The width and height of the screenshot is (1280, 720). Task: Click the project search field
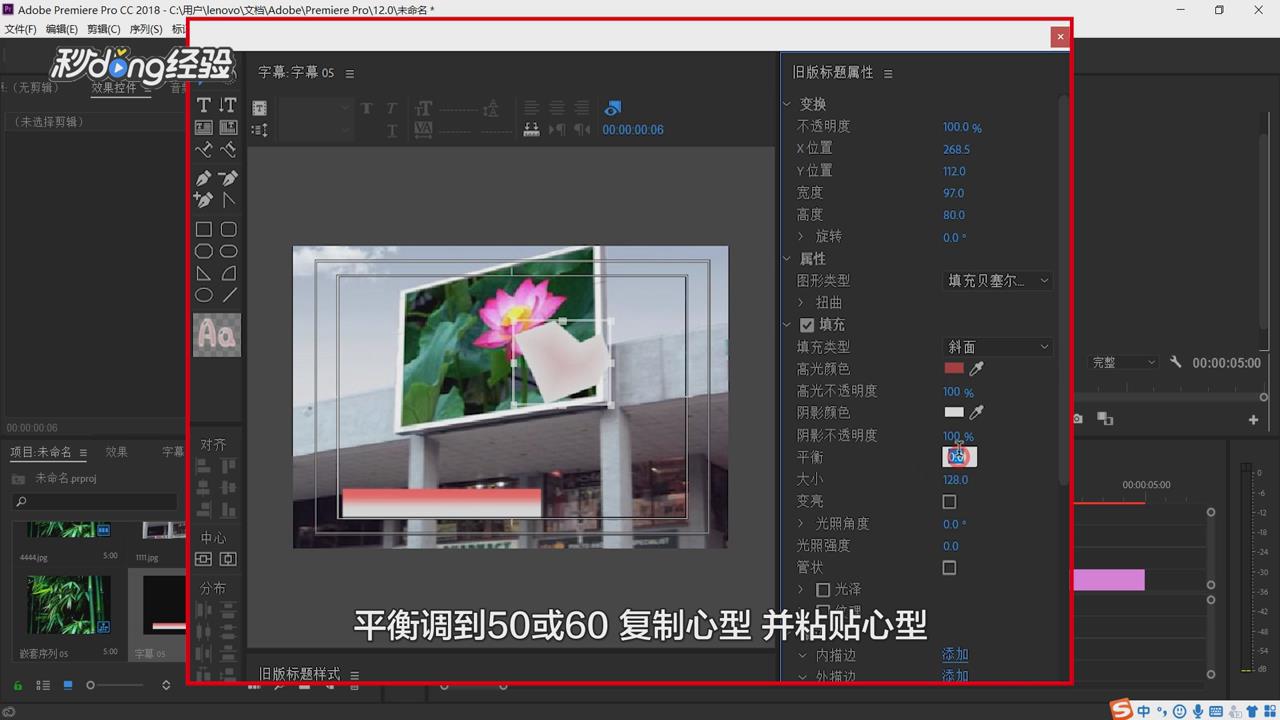(x=94, y=502)
